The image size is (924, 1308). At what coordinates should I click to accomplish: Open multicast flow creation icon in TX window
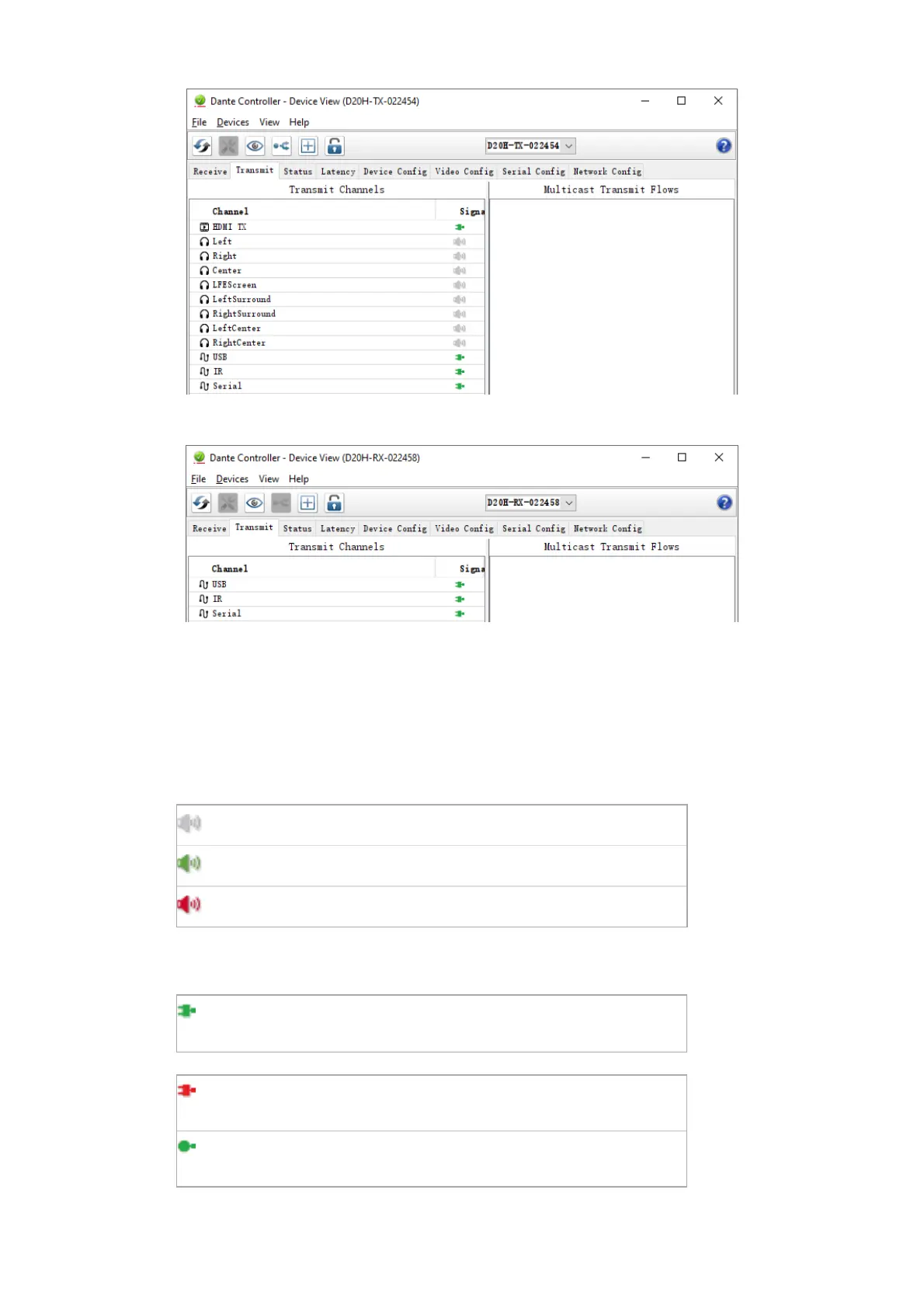pos(281,146)
